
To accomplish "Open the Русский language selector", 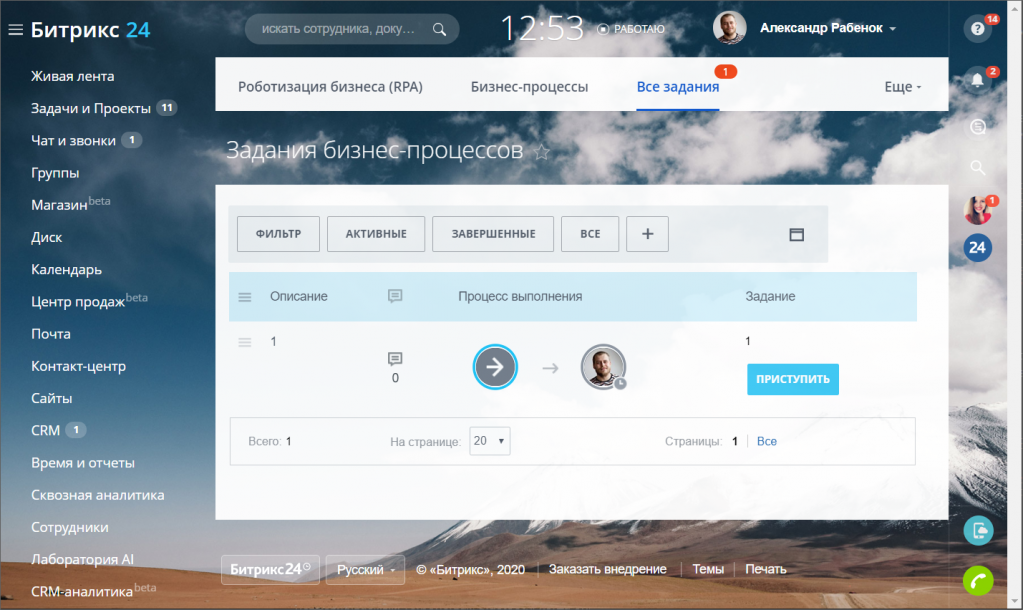I will click(365, 569).
